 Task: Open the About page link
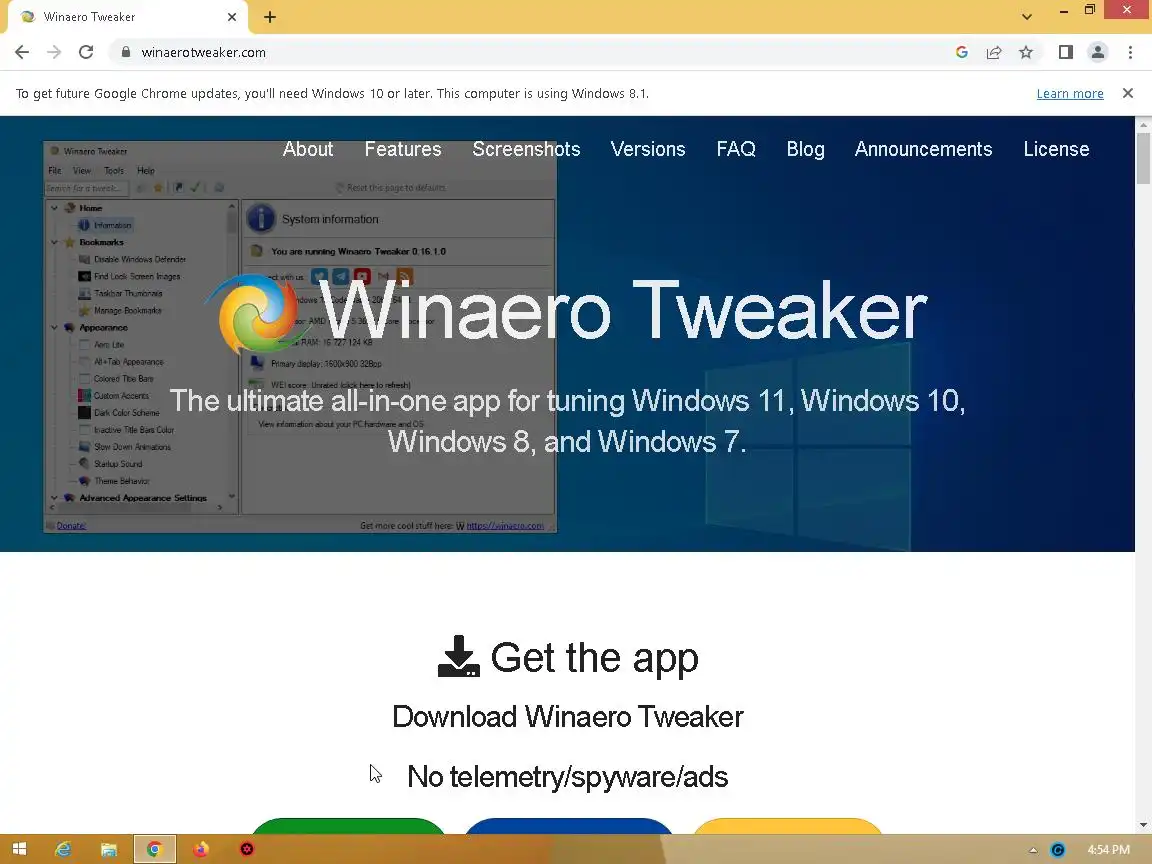tap(308, 149)
